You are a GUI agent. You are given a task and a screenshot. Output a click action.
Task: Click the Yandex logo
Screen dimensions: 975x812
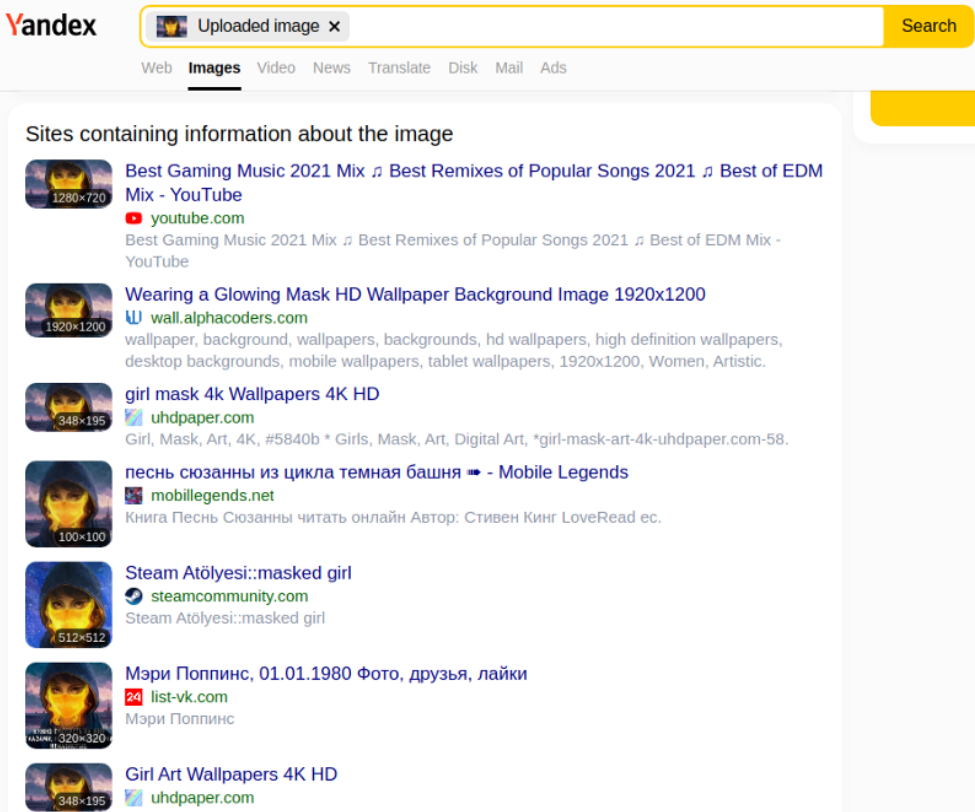[51, 25]
